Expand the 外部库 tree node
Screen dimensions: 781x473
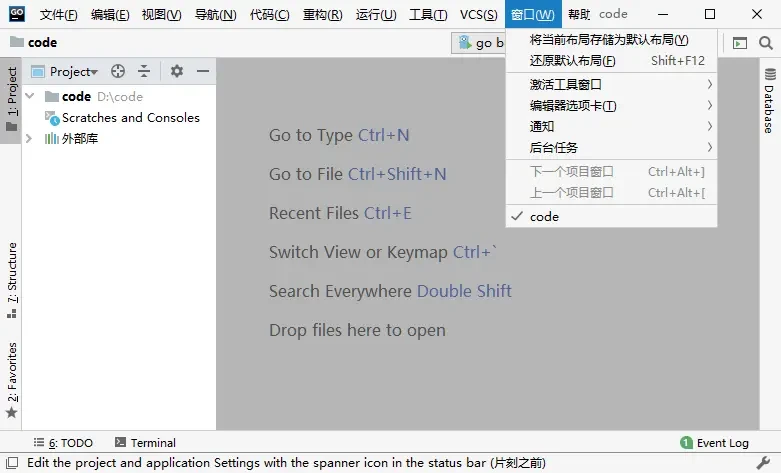tap(30, 139)
